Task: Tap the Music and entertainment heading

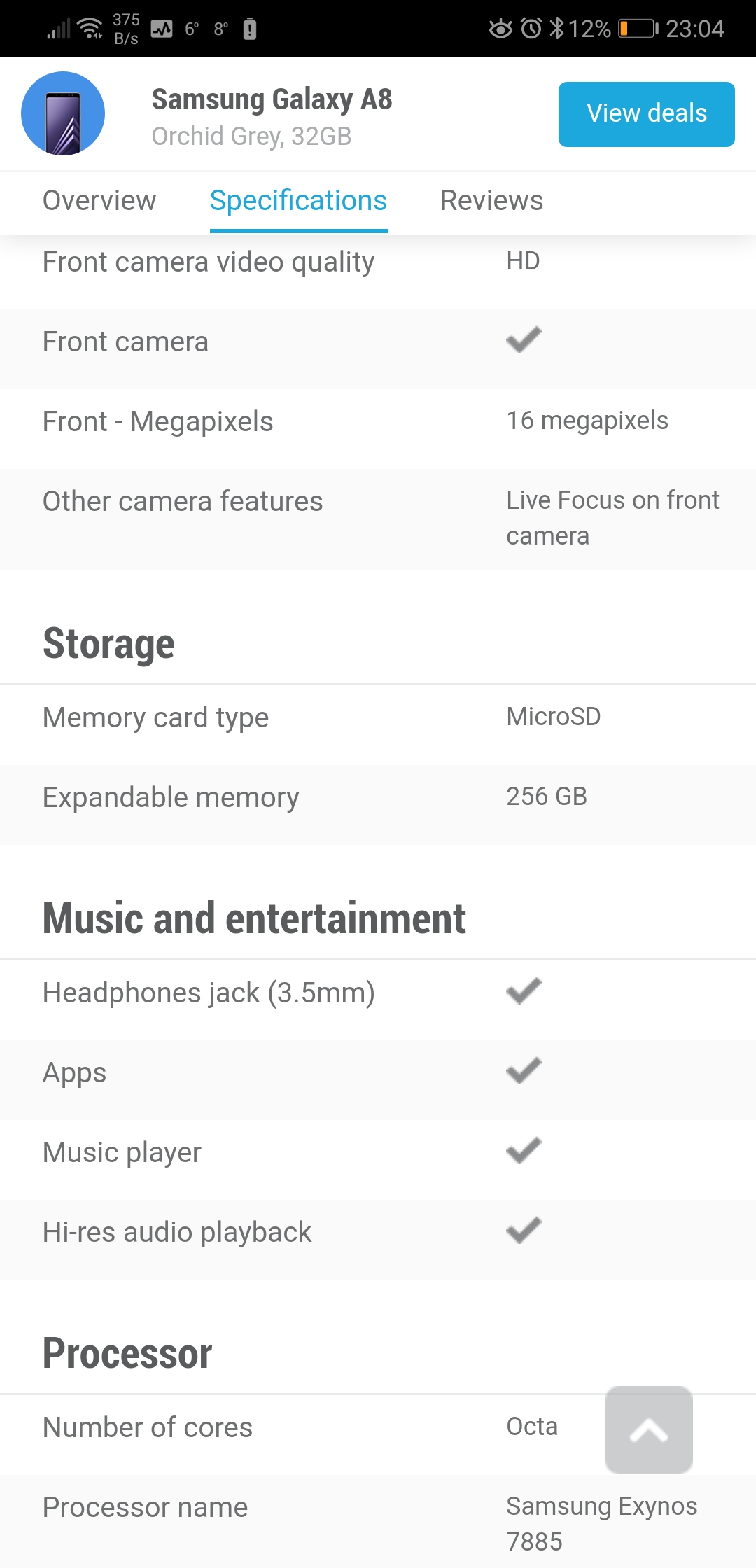Action: pos(254,918)
